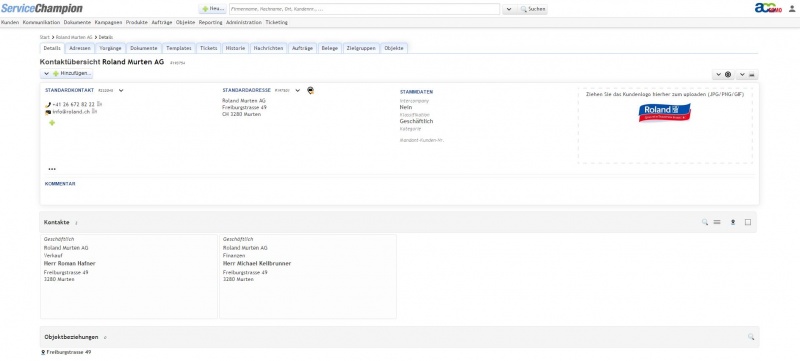This screenshot has width=800, height=361.
Task: Switch to the Adressen tab
Action: point(80,48)
